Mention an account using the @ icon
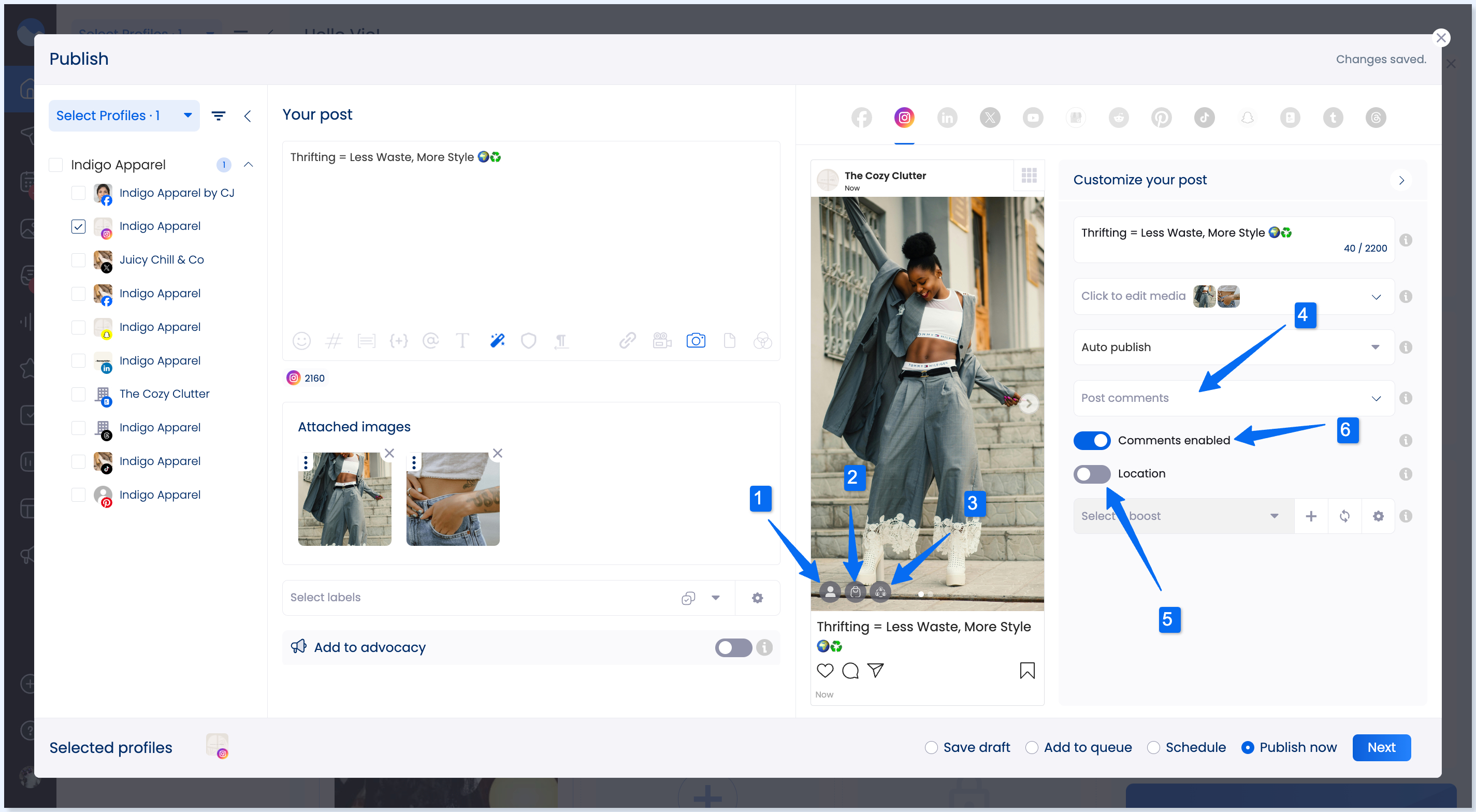 [x=430, y=341]
